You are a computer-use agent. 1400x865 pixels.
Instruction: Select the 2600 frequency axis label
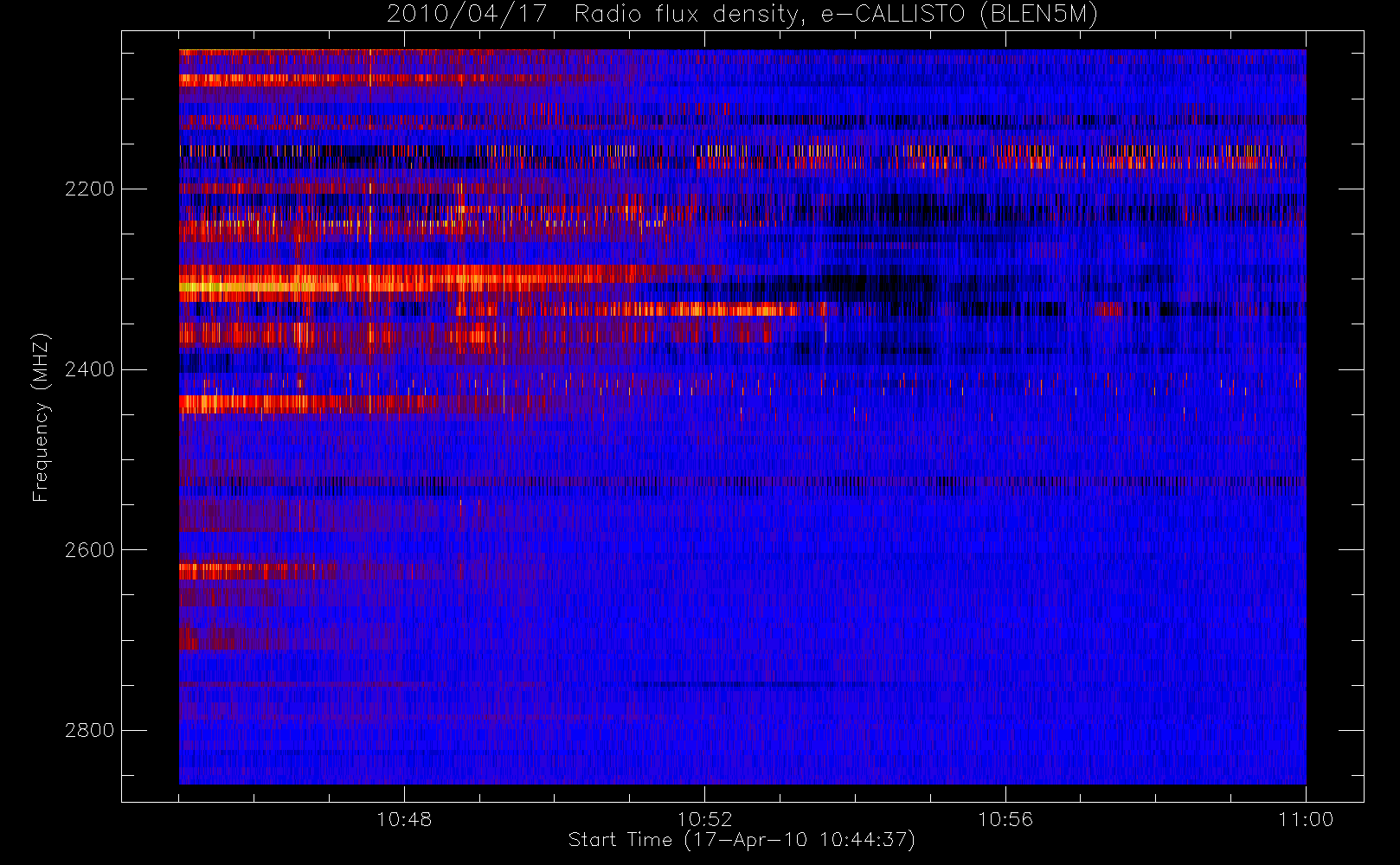point(89,550)
